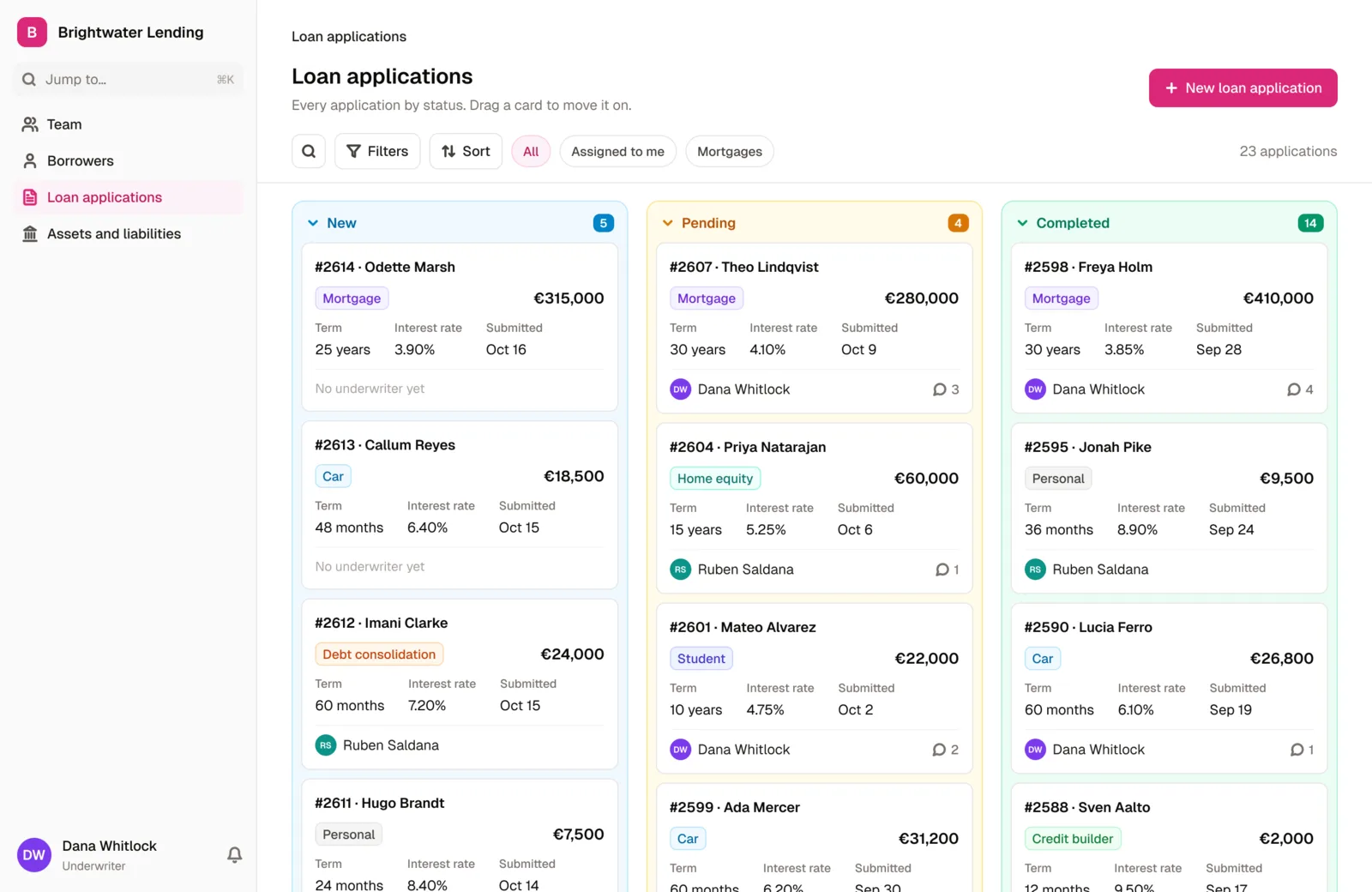The image size is (1372, 892).
Task: Click the Credit builder tag
Action: [x=1073, y=839]
